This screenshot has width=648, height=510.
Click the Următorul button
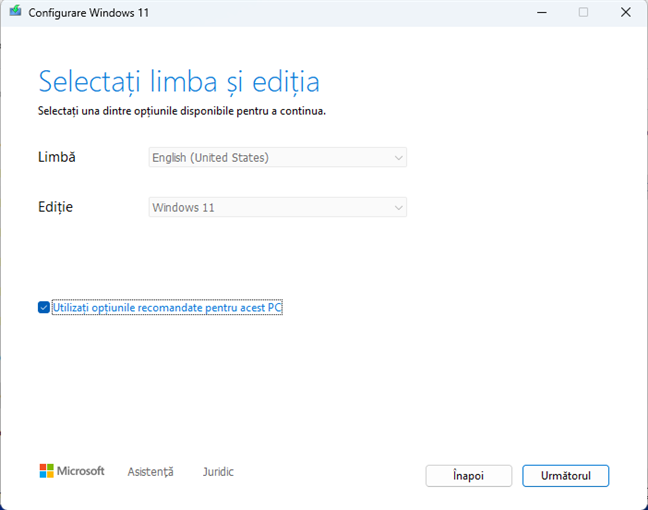pyautogui.click(x=565, y=476)
